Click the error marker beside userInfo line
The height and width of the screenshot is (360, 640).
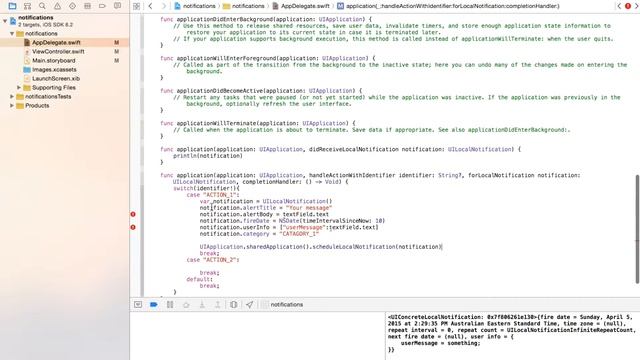[133, 227]
